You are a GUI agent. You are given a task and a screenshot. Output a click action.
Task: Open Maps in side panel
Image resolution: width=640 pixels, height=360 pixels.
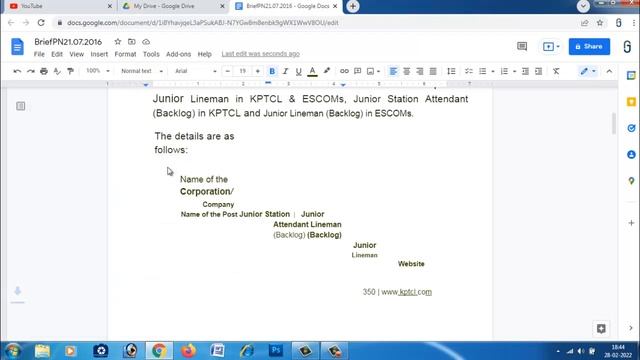click(631, 181)
